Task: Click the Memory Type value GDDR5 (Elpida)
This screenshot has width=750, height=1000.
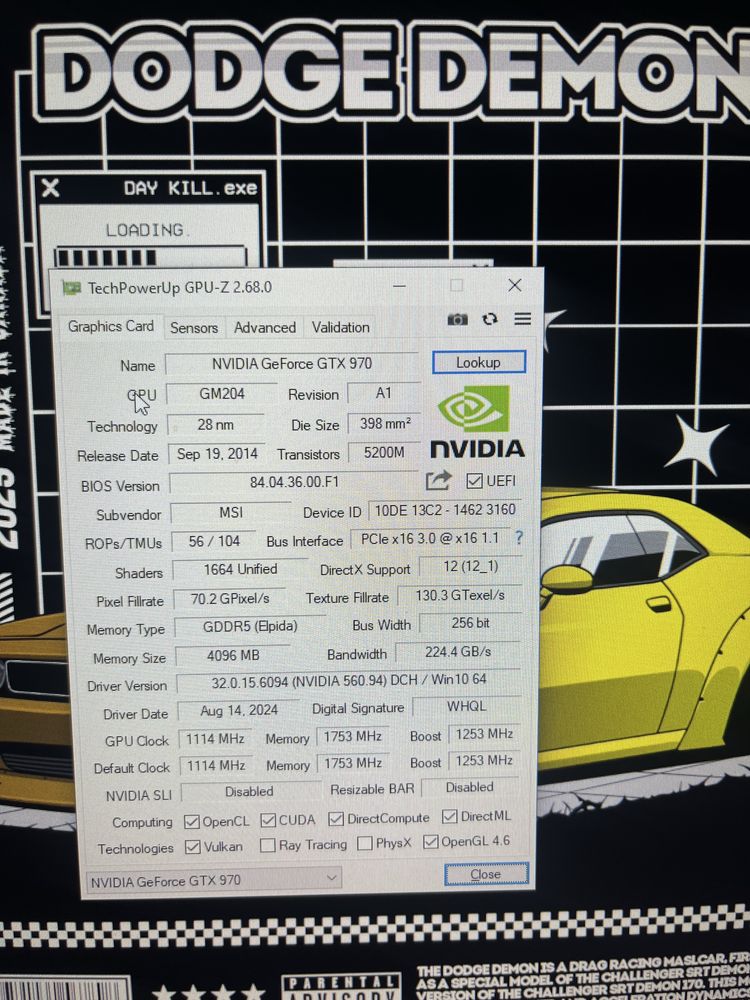Action: coord(250,627)
